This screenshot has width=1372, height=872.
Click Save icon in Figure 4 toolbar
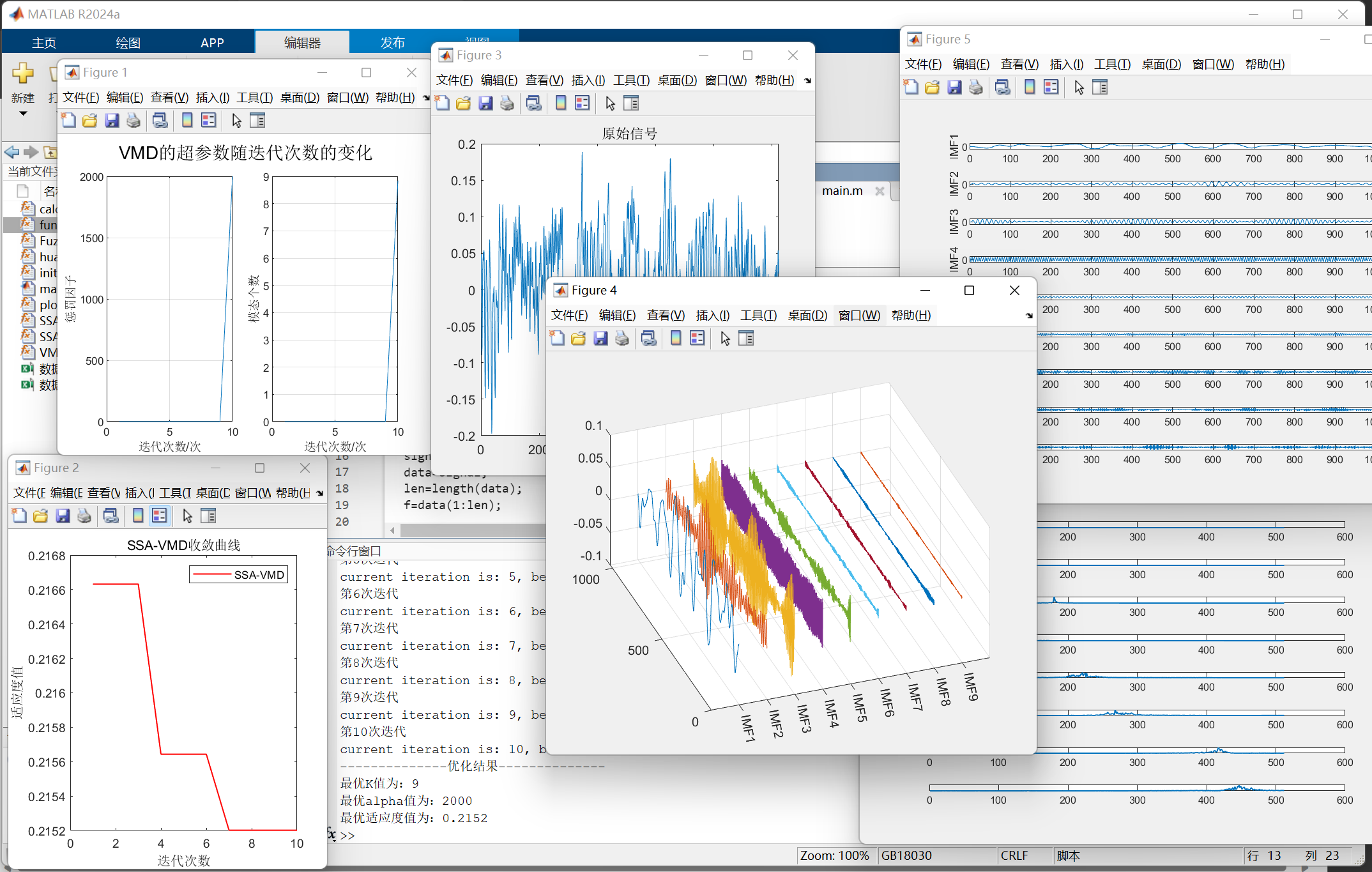(x=600, y=339)
